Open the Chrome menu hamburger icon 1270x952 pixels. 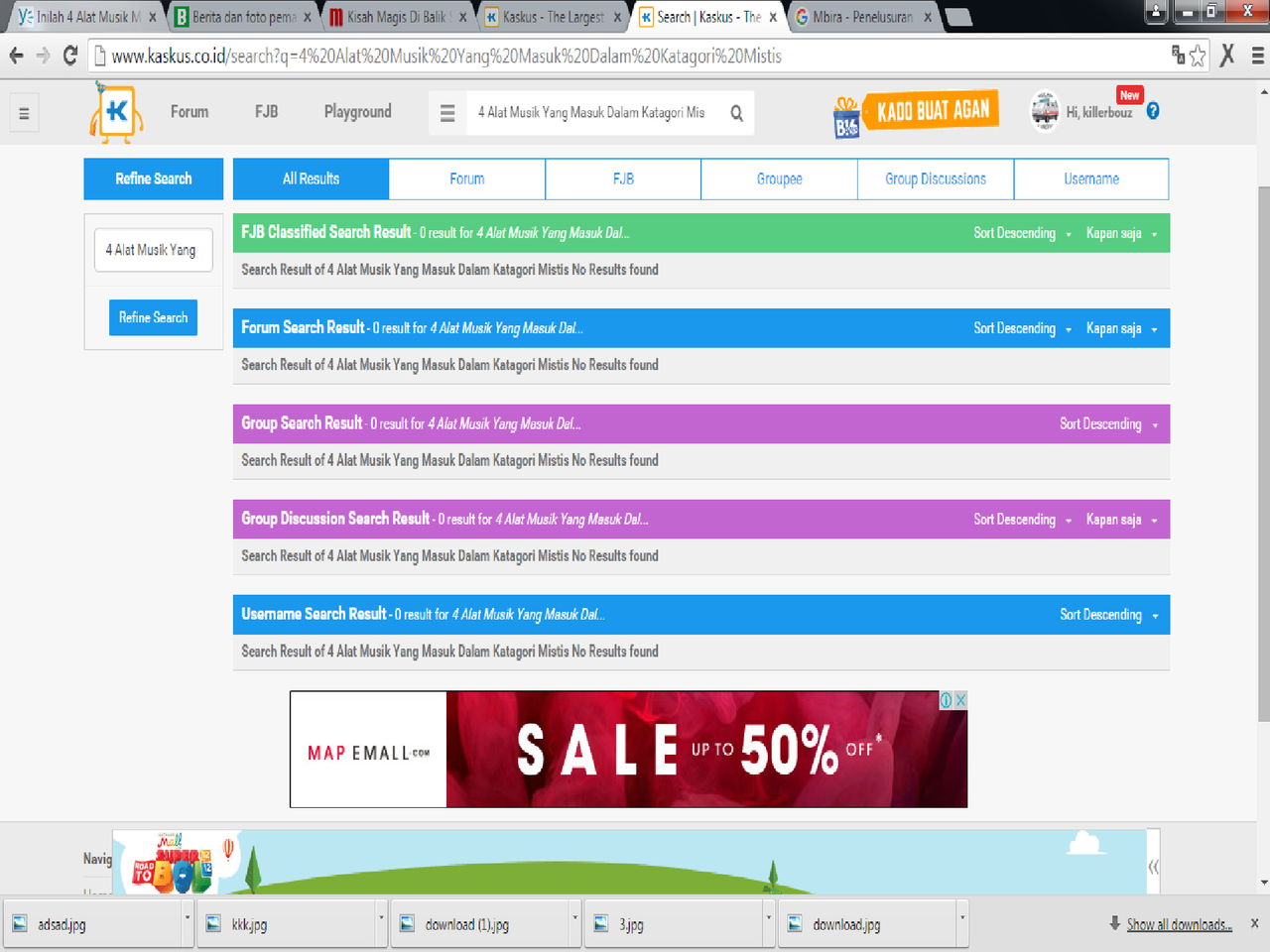point(1257,56)
